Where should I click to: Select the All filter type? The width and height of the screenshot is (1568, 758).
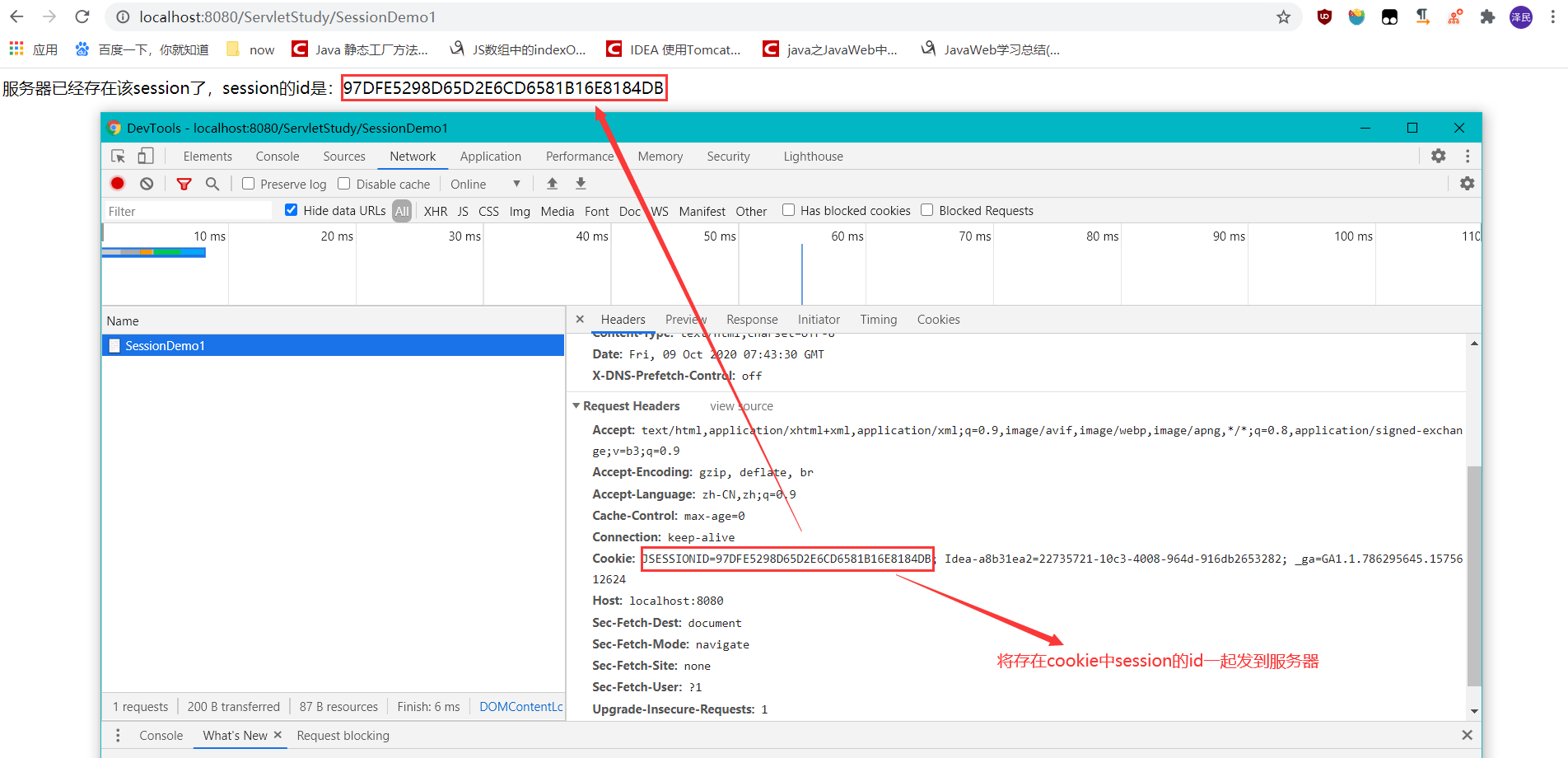402,211
